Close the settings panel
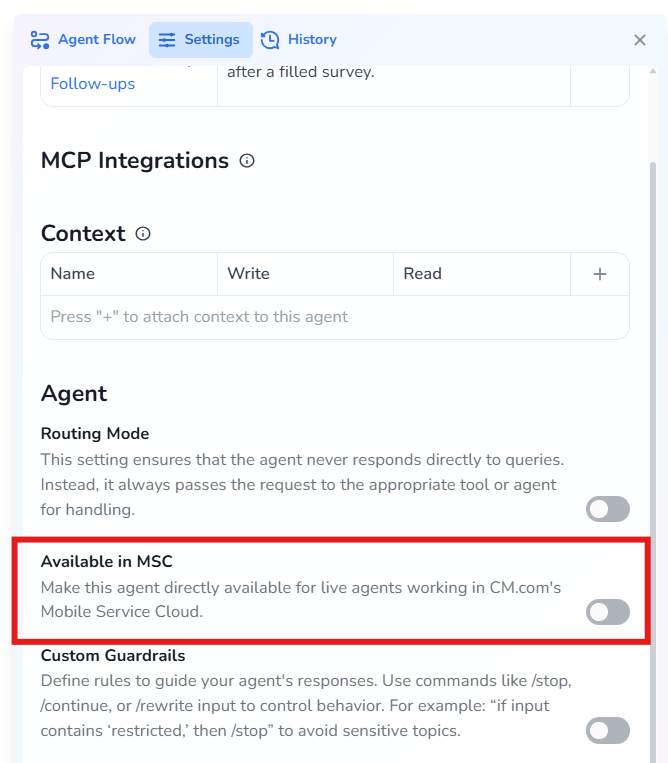The width and height of the screenshot is (668, 763). click(x=640, y=40)
